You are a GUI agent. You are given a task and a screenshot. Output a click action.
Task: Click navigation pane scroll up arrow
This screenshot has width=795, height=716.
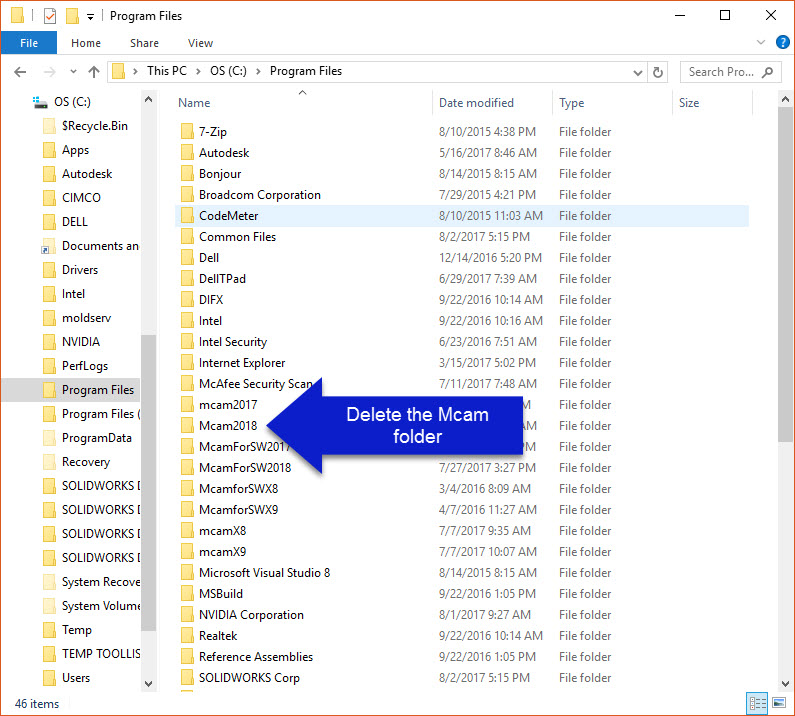tap(149, 99)
